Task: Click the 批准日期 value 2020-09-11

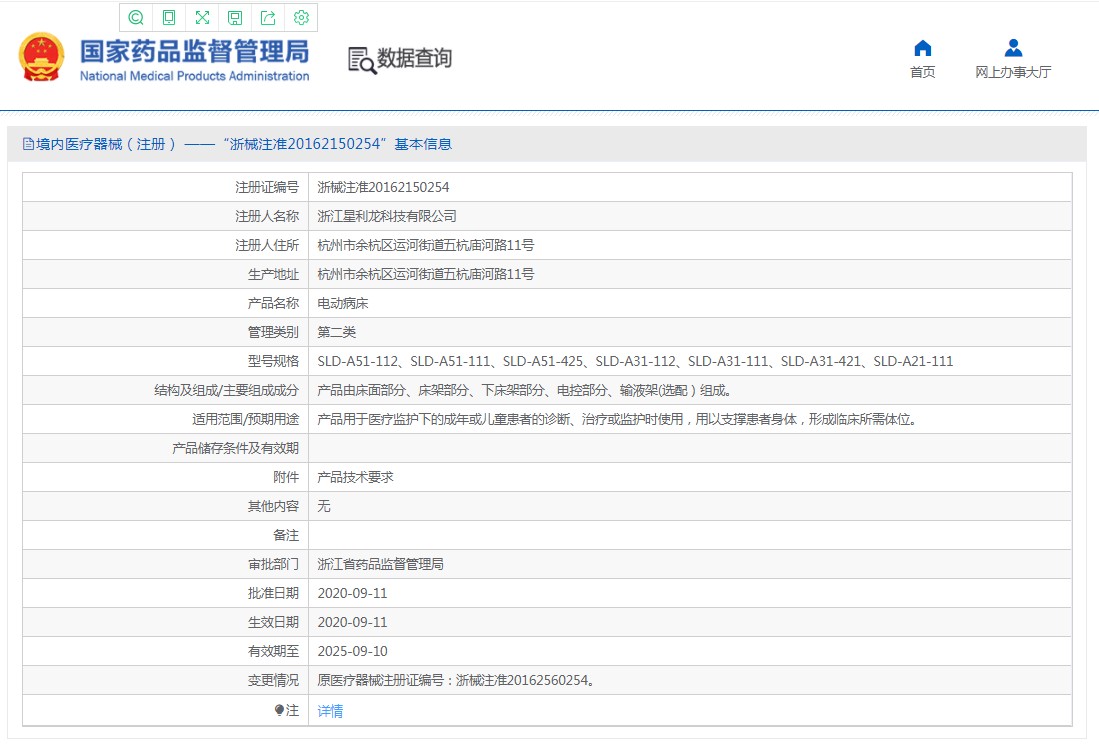Action: pos(353,593)
